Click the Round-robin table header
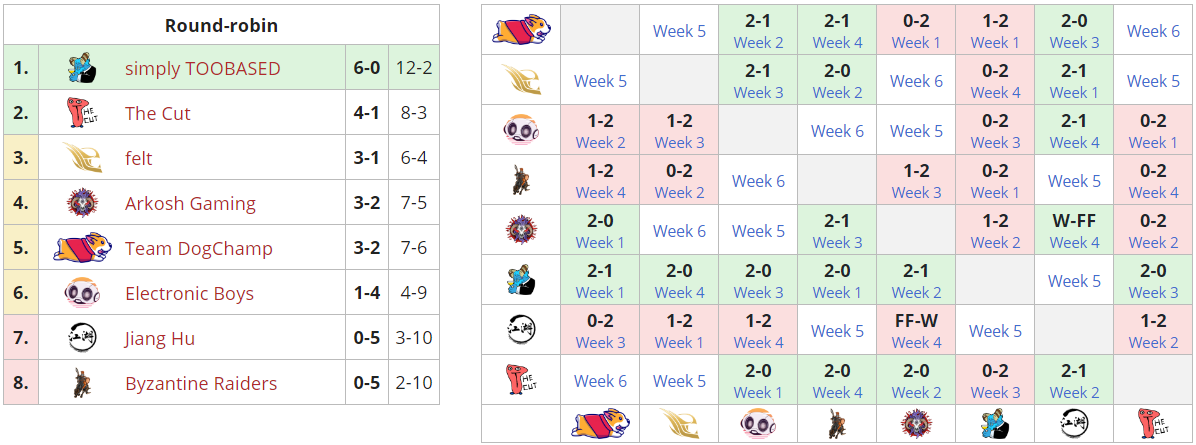This screenshot has height=445, width=1196. (x=221, y=26)
